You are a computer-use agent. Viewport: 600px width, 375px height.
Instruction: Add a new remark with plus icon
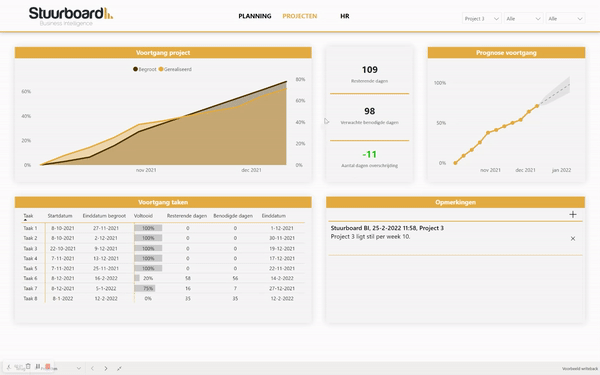pyautogui.click(x=572, y=215)
